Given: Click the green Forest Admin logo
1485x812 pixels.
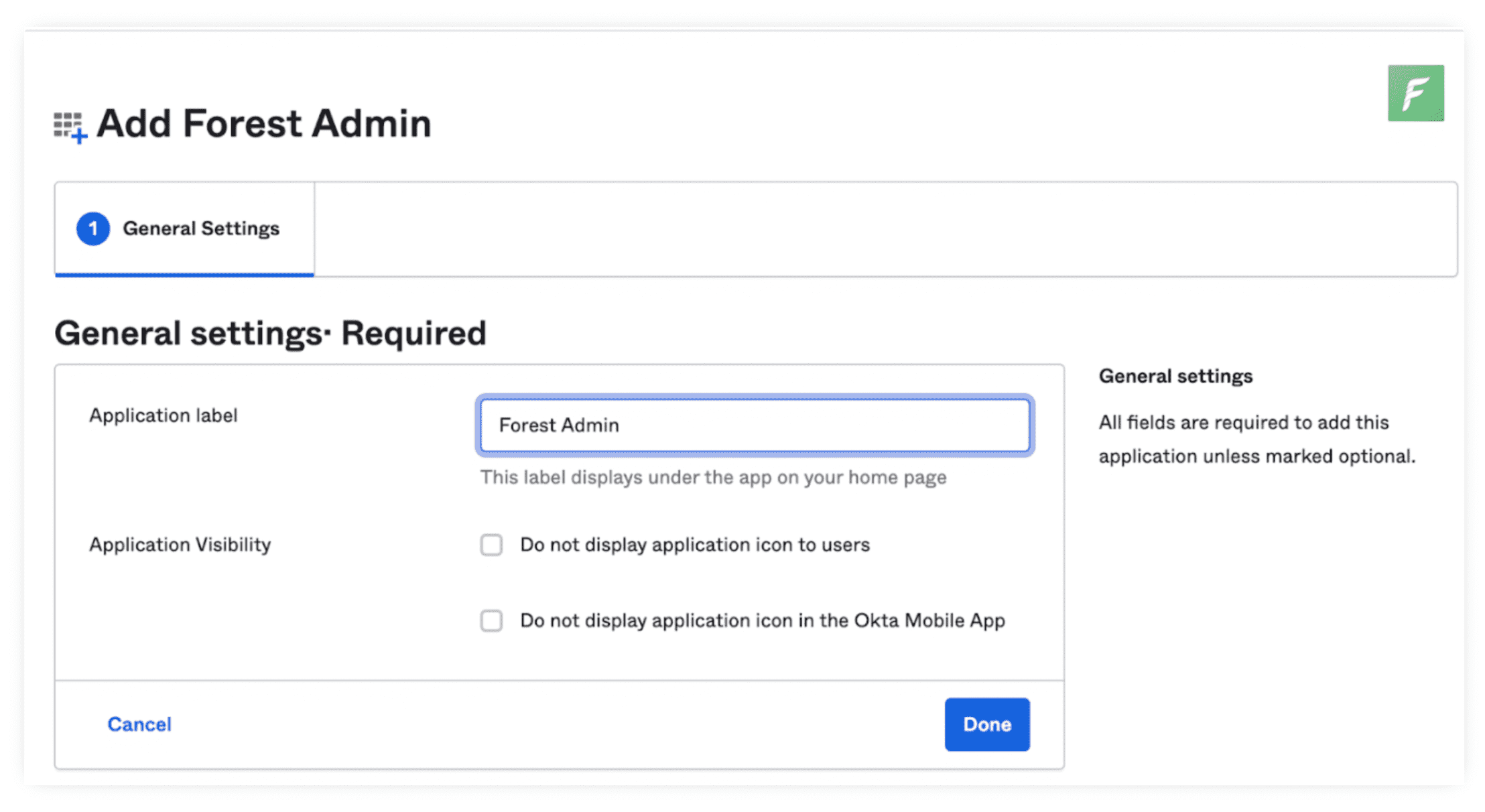Looking at the screenshot, I should [x=1415, y=93].
